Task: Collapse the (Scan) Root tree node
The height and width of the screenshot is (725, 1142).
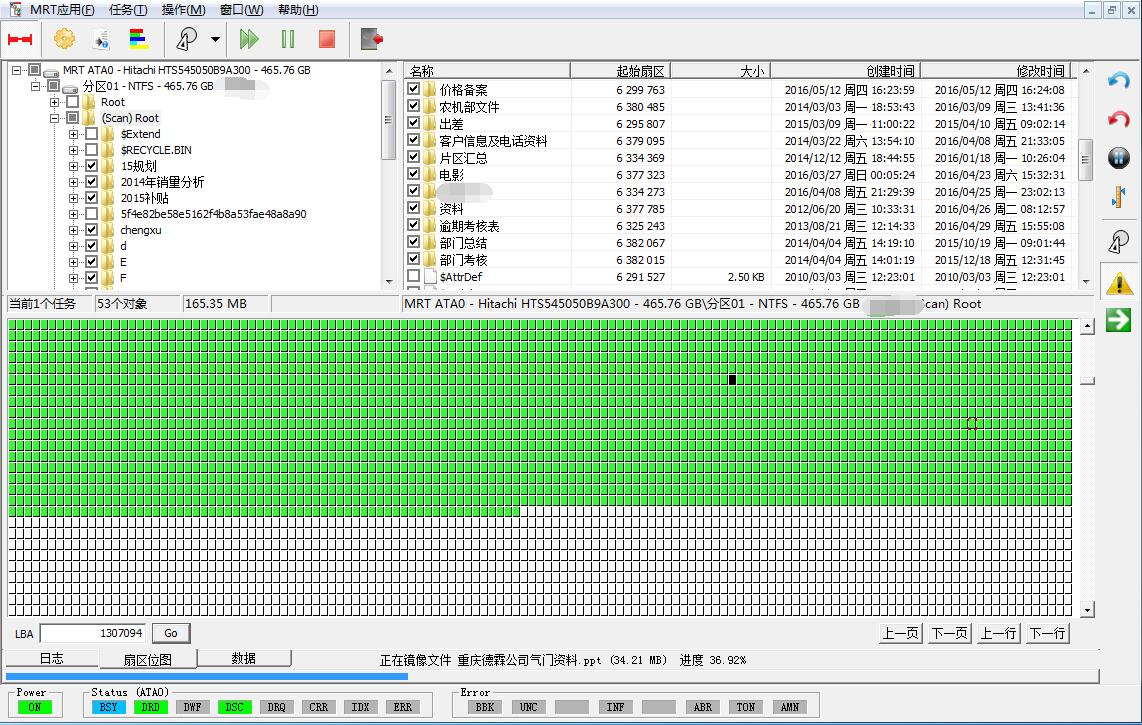Action: point(56,118)
